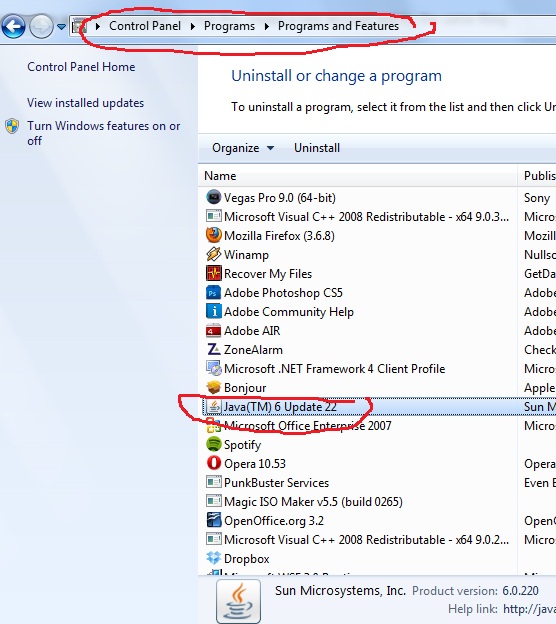Expand arrow before Control Panel breadcrumb
Screen dimensions: 556x624
(x=98, y=27)
